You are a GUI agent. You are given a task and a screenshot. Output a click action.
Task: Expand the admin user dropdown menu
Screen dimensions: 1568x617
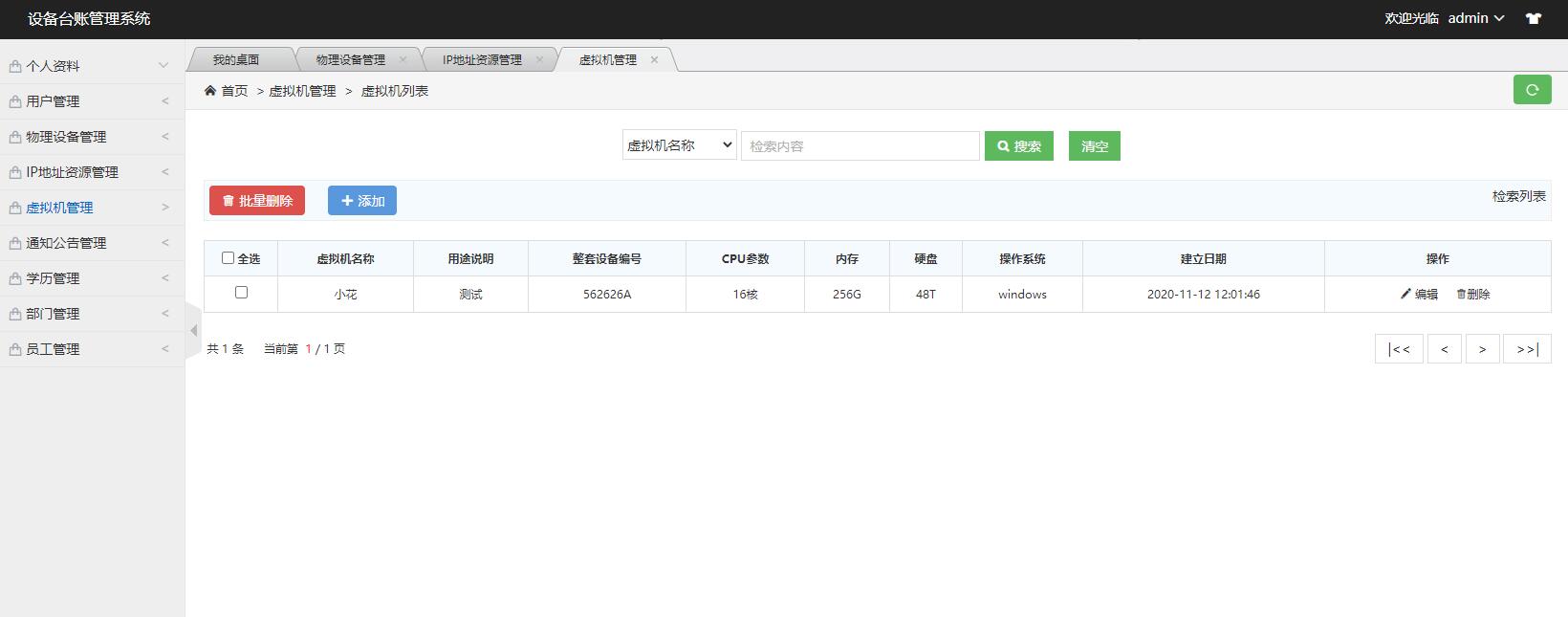[x=1475, y=18]
